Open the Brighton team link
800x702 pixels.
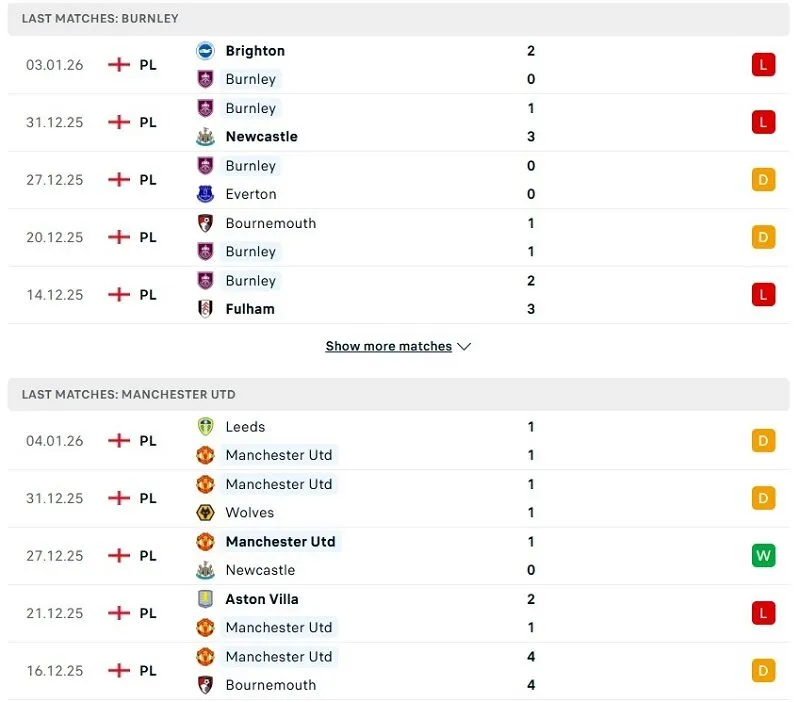pyautogui.click(x=255, y=51)
